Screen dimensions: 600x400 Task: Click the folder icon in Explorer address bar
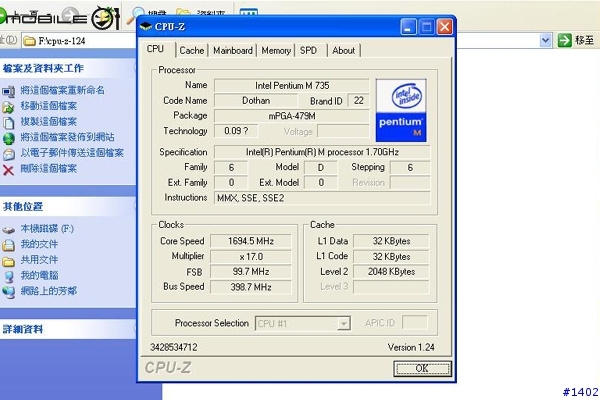pos(29,41)
